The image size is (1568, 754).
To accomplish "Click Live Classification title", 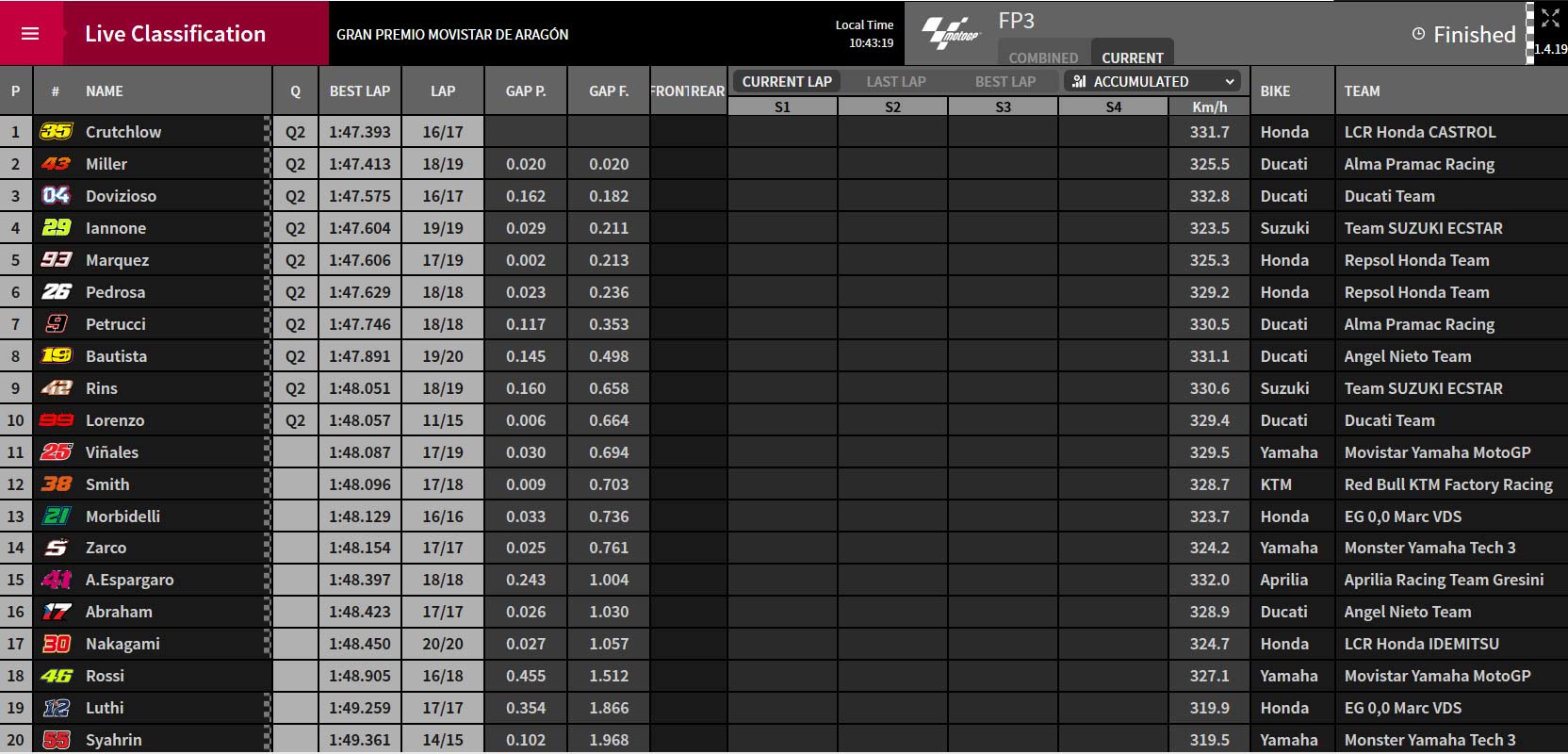I will tap(175, 34).
